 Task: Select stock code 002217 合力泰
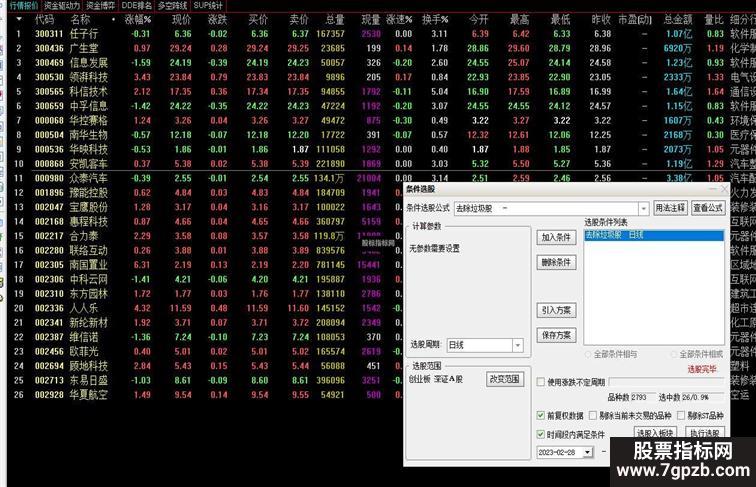click(67, 236)
